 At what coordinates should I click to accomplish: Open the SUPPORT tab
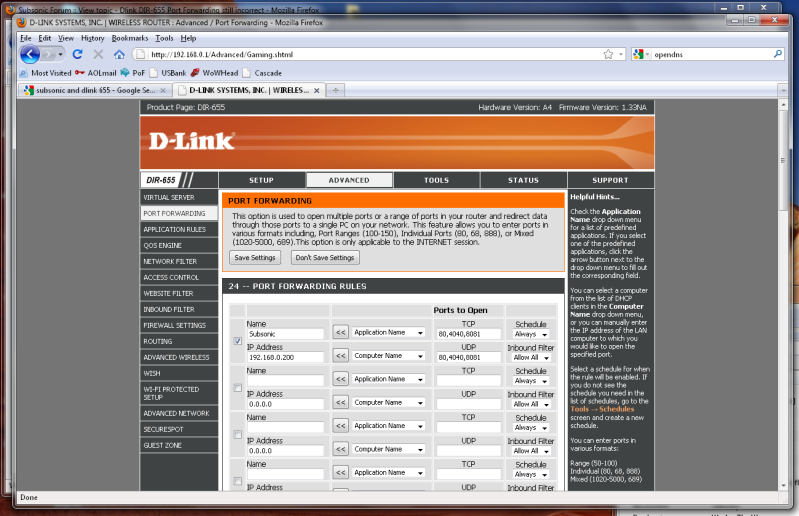tap(610, 180)
